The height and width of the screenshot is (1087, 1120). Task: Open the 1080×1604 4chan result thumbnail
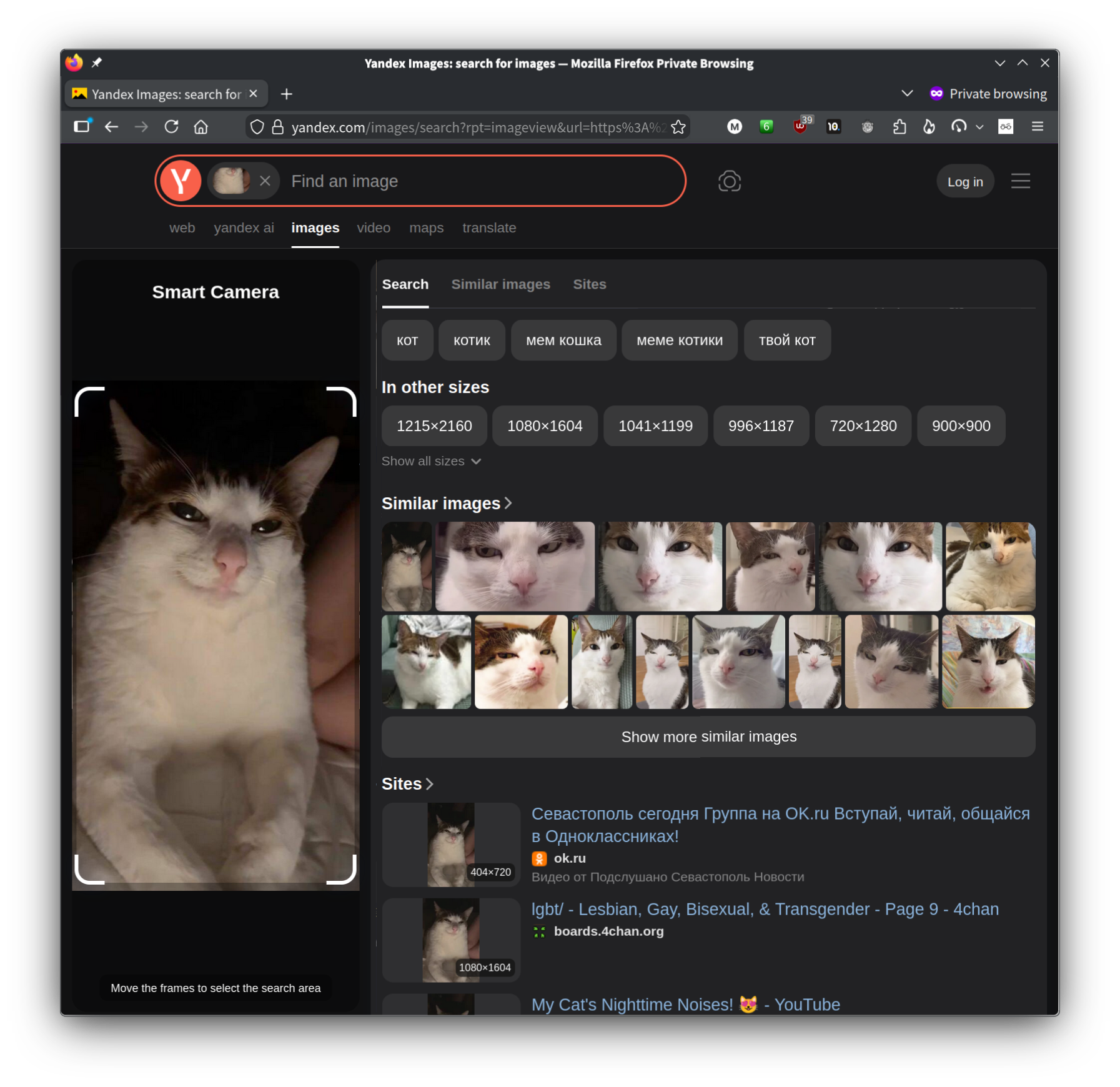coord(451,940)
